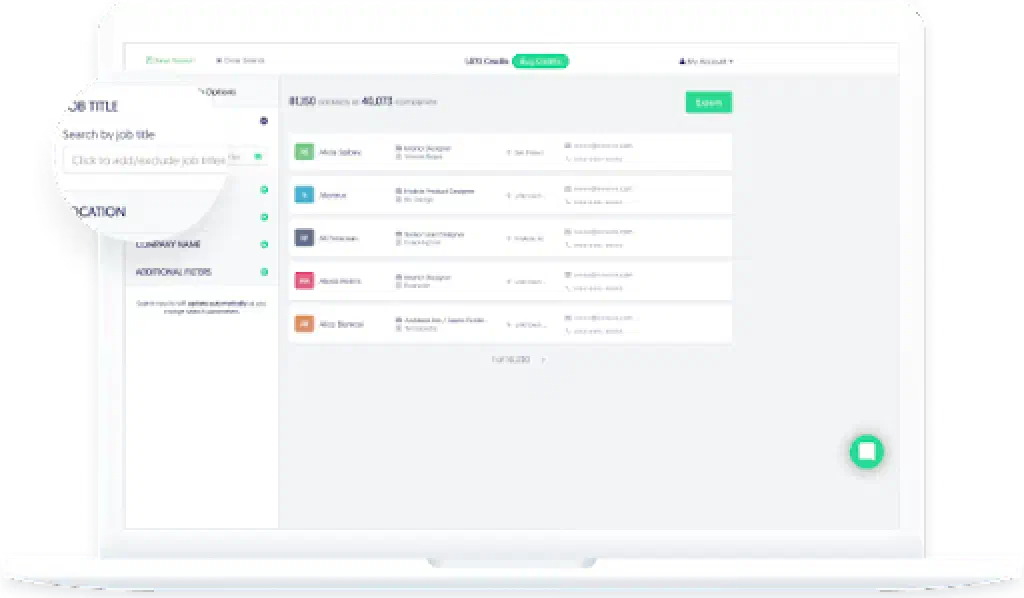Open the My Account dropdown

pyautogui.click(x=706, y=60)
